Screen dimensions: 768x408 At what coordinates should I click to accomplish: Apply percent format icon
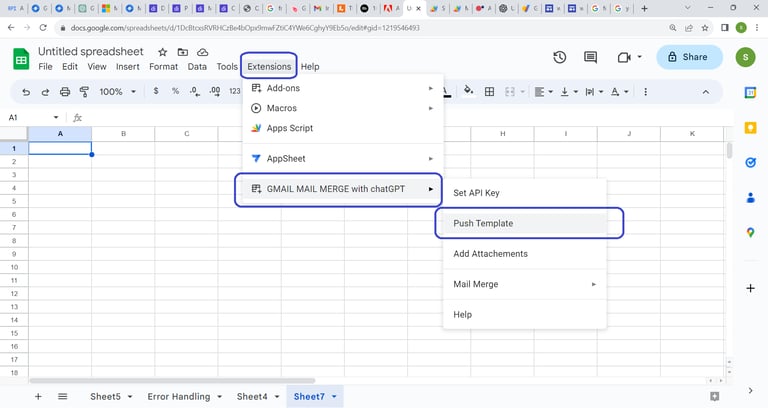(x=175, y=91)
